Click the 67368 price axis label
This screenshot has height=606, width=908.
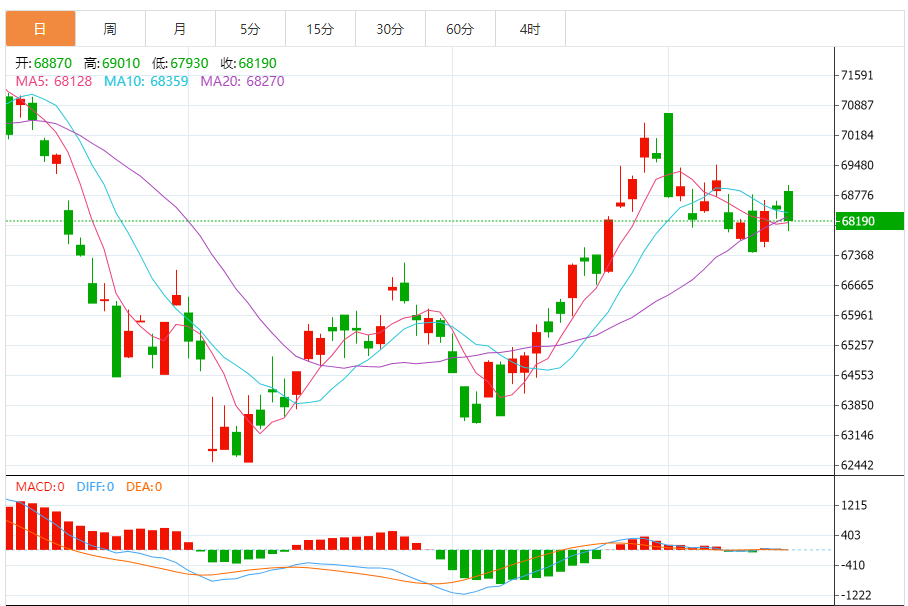point(857,255)
